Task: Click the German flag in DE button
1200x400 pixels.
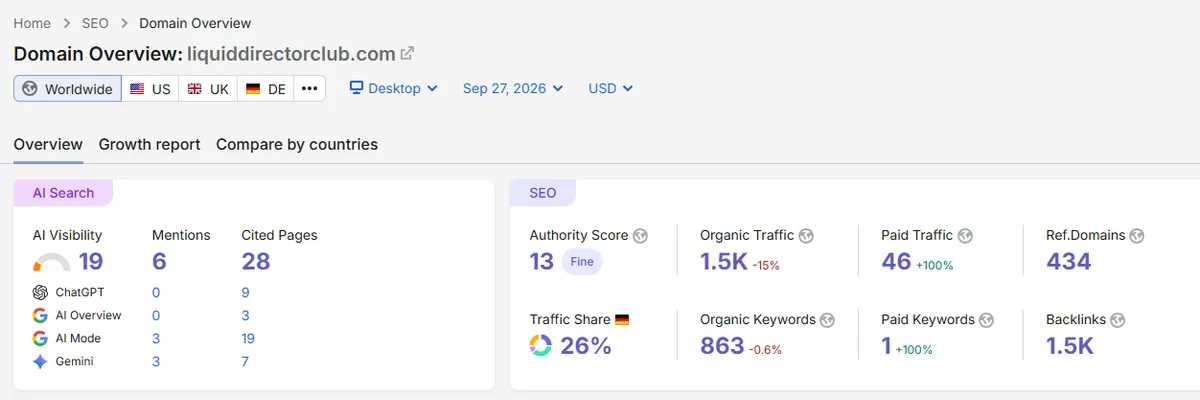Action: pos(253,89)
